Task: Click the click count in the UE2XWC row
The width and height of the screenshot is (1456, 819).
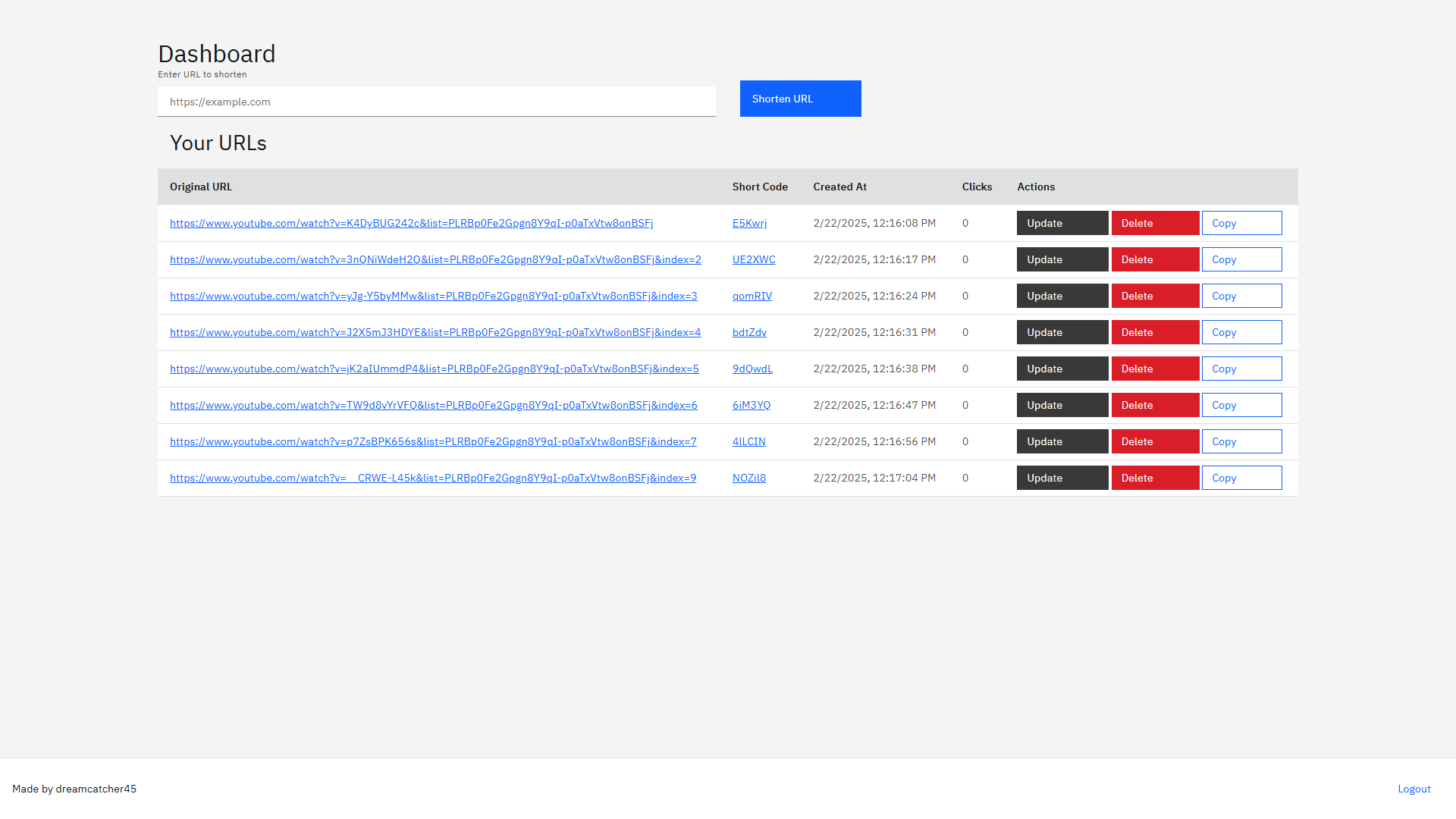Action: tap(965, 259)
